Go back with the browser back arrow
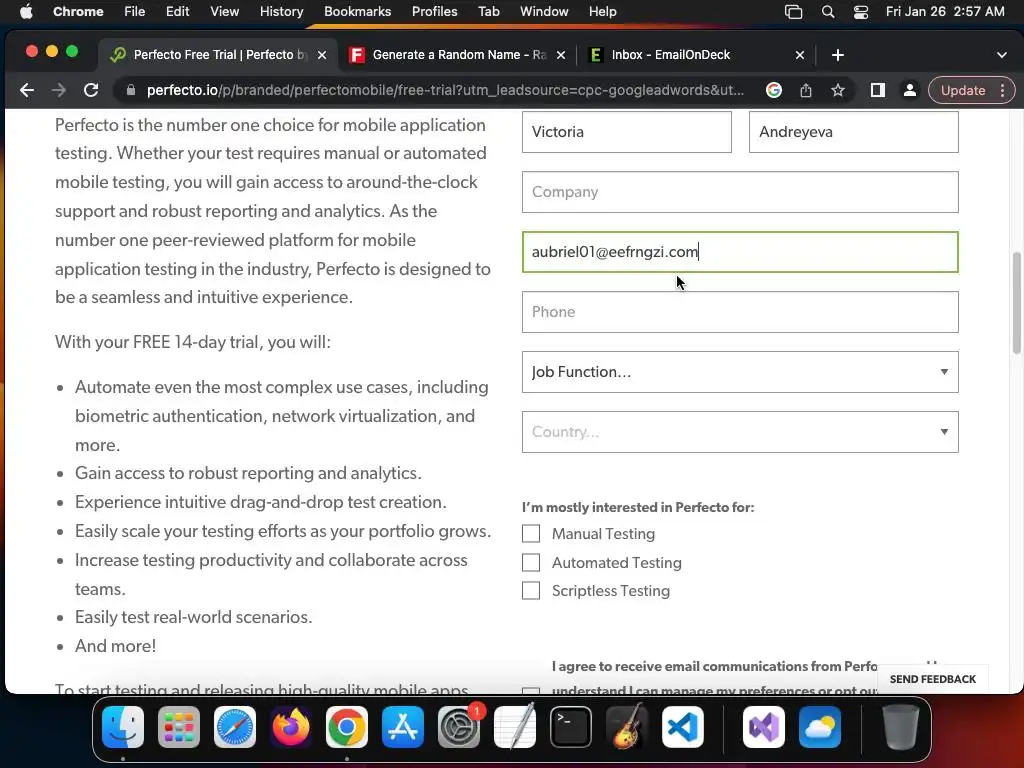The image size is (1024, 768). 27,90
